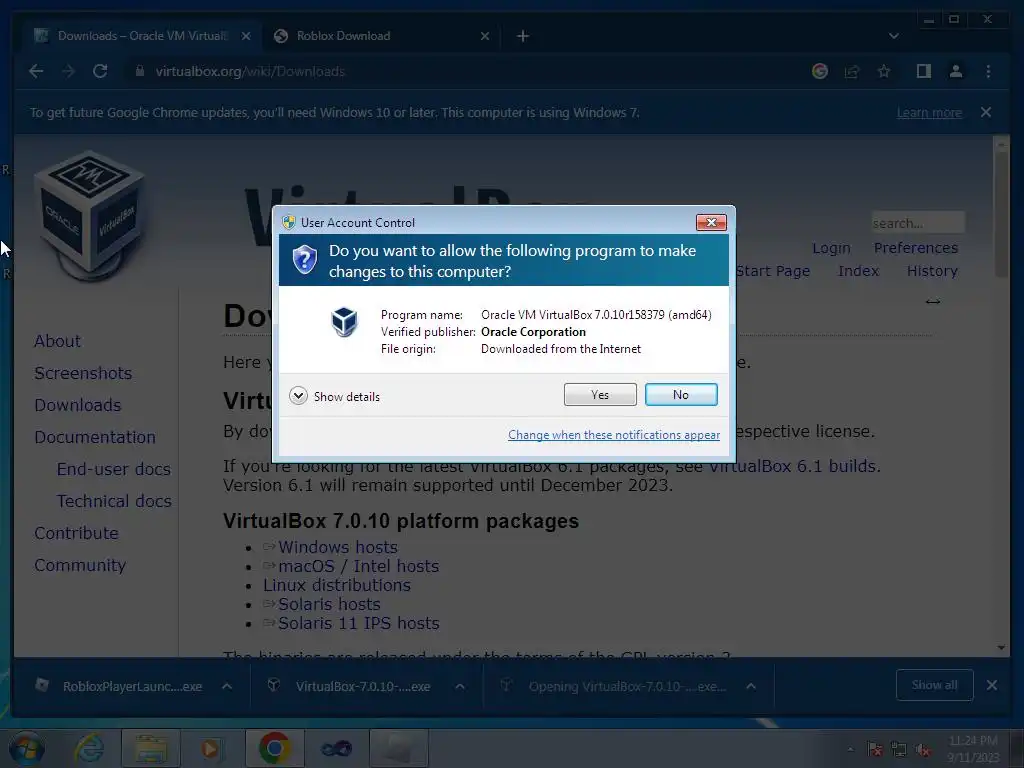Viewport: 1024px width, 768px height.
Task: Open the Start Page menu item
Action: click(x=773, y=271)
